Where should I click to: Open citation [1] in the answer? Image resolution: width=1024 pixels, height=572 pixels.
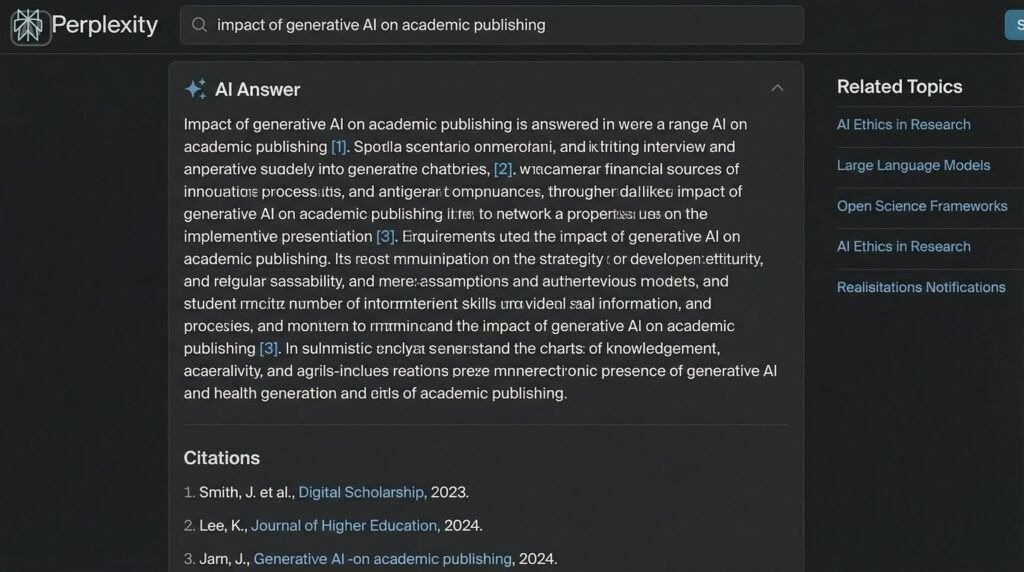339,147
